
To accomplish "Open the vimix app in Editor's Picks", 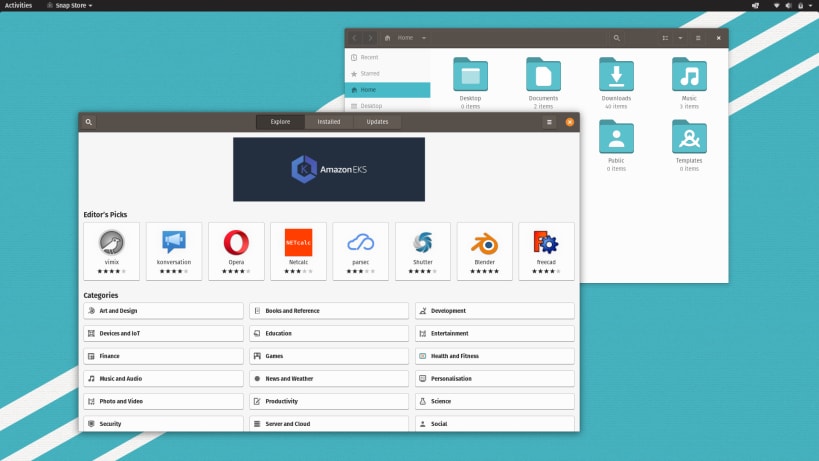I will tap(111, 251).
